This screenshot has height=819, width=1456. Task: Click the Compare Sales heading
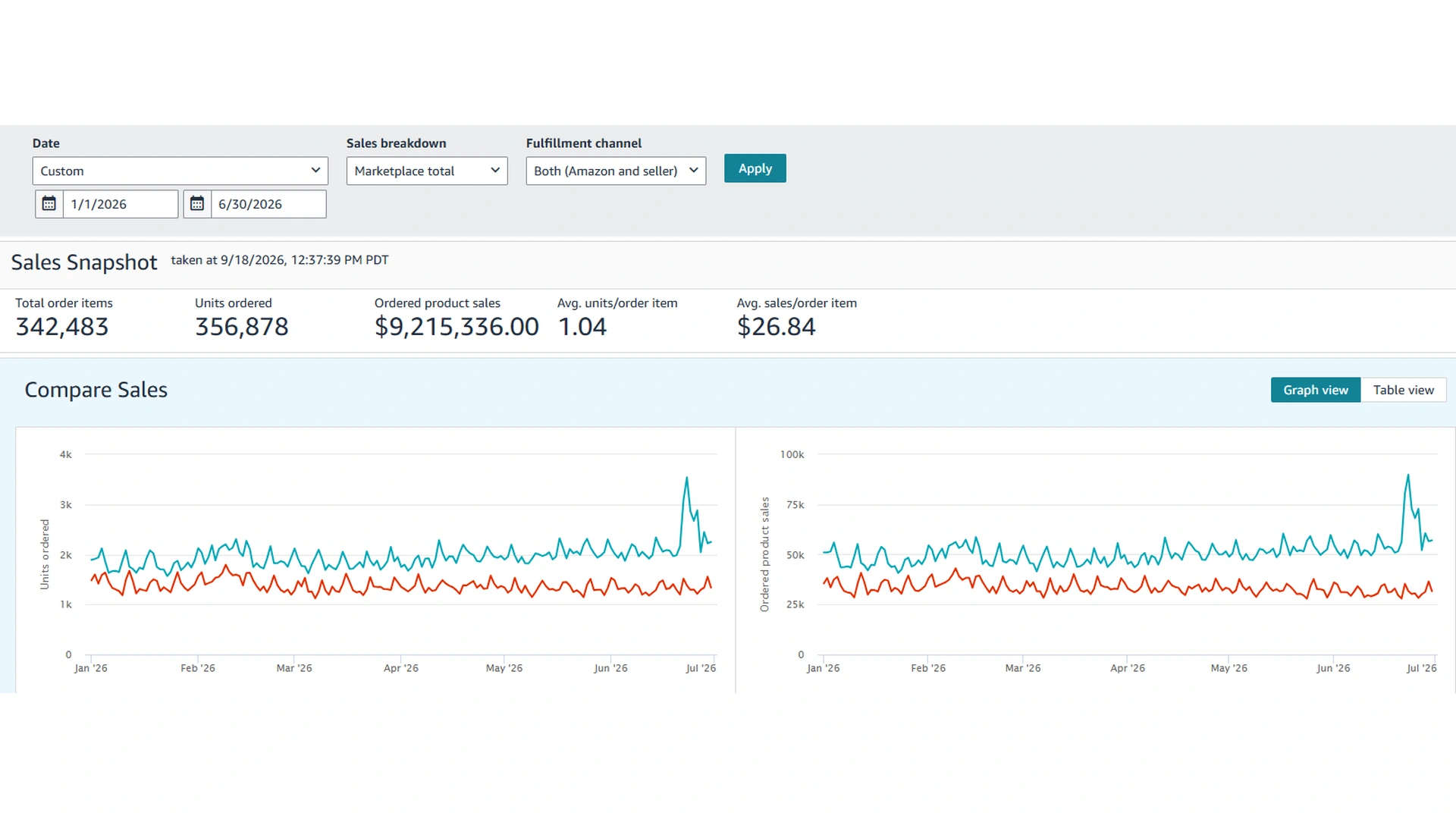click(x=96, y=390)
